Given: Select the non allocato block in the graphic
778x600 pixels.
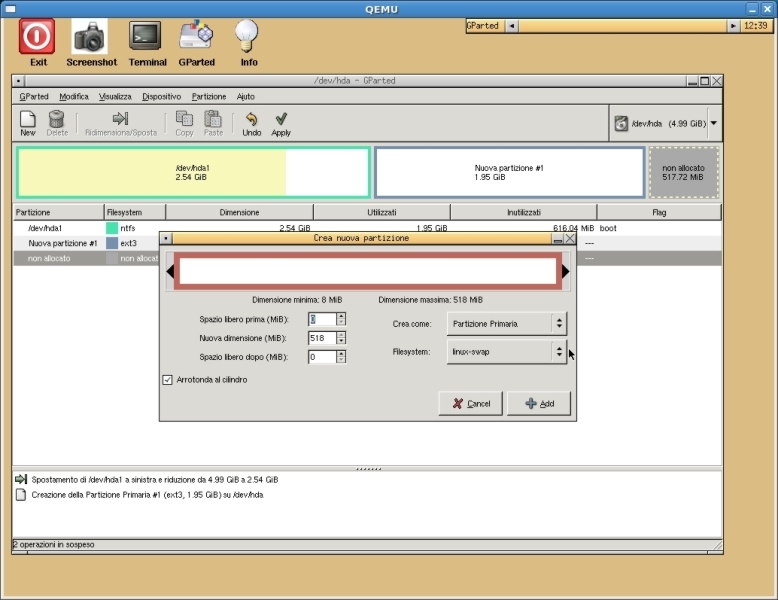Looking at the screenshot, I should click(x=684, y=173).
